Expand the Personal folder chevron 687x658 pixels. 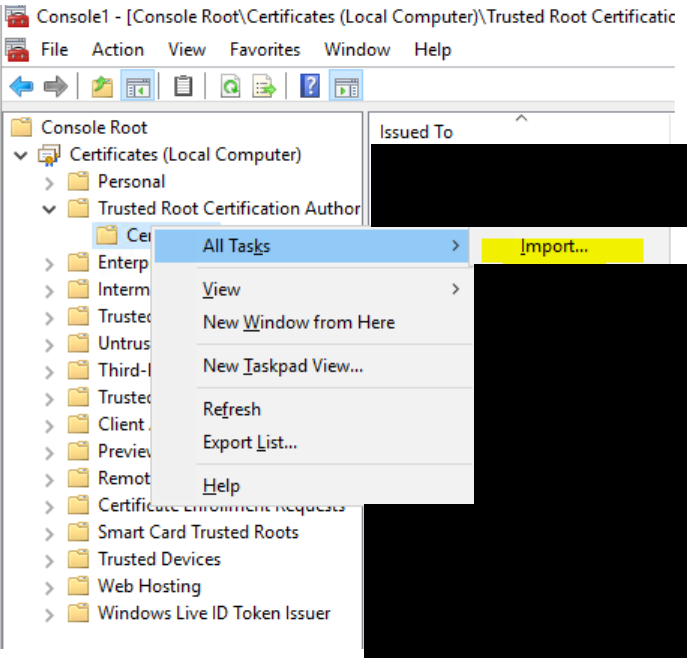coord(49,182)
